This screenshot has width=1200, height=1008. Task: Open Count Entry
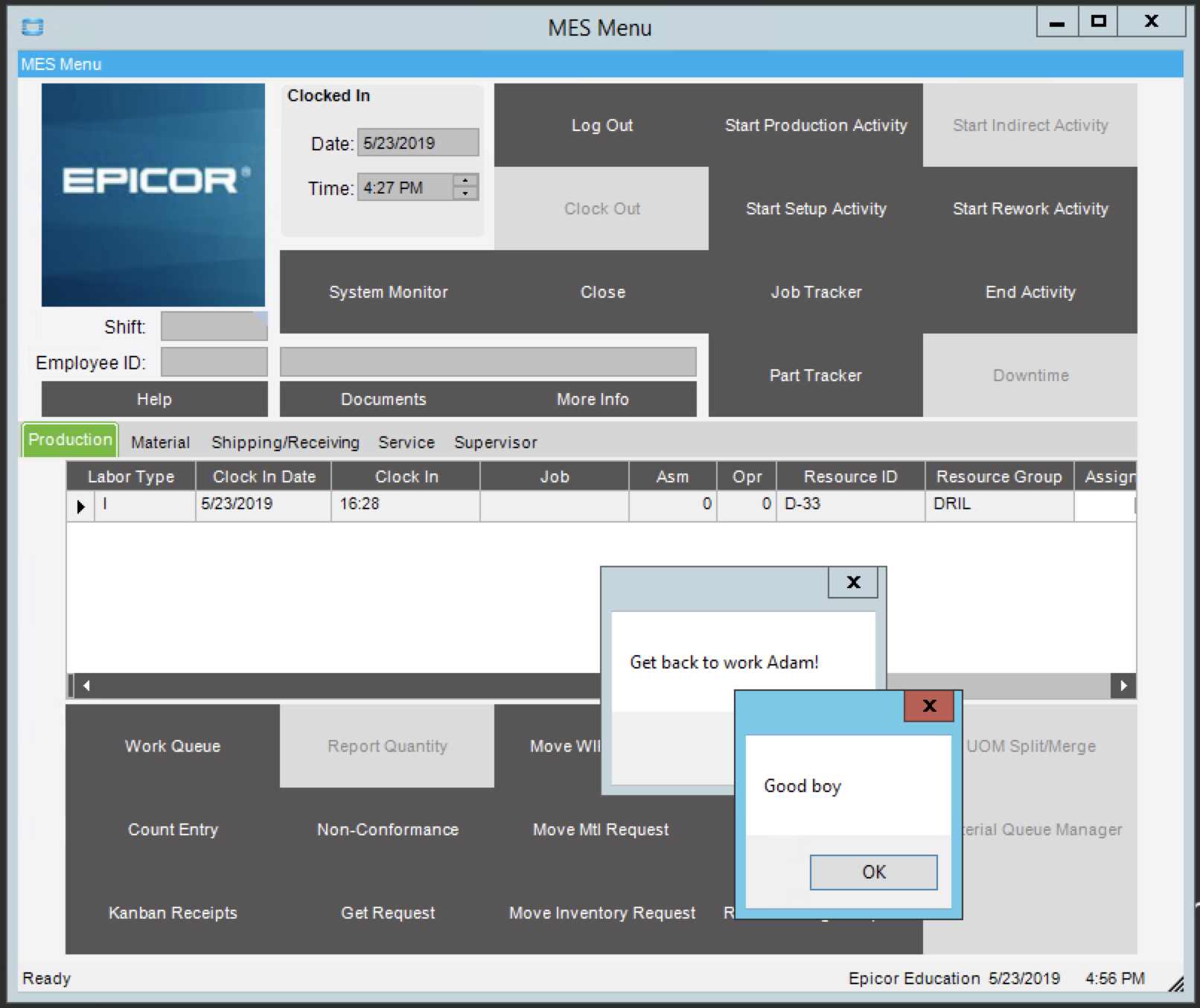pyautogui.click(x=173, y=829)
